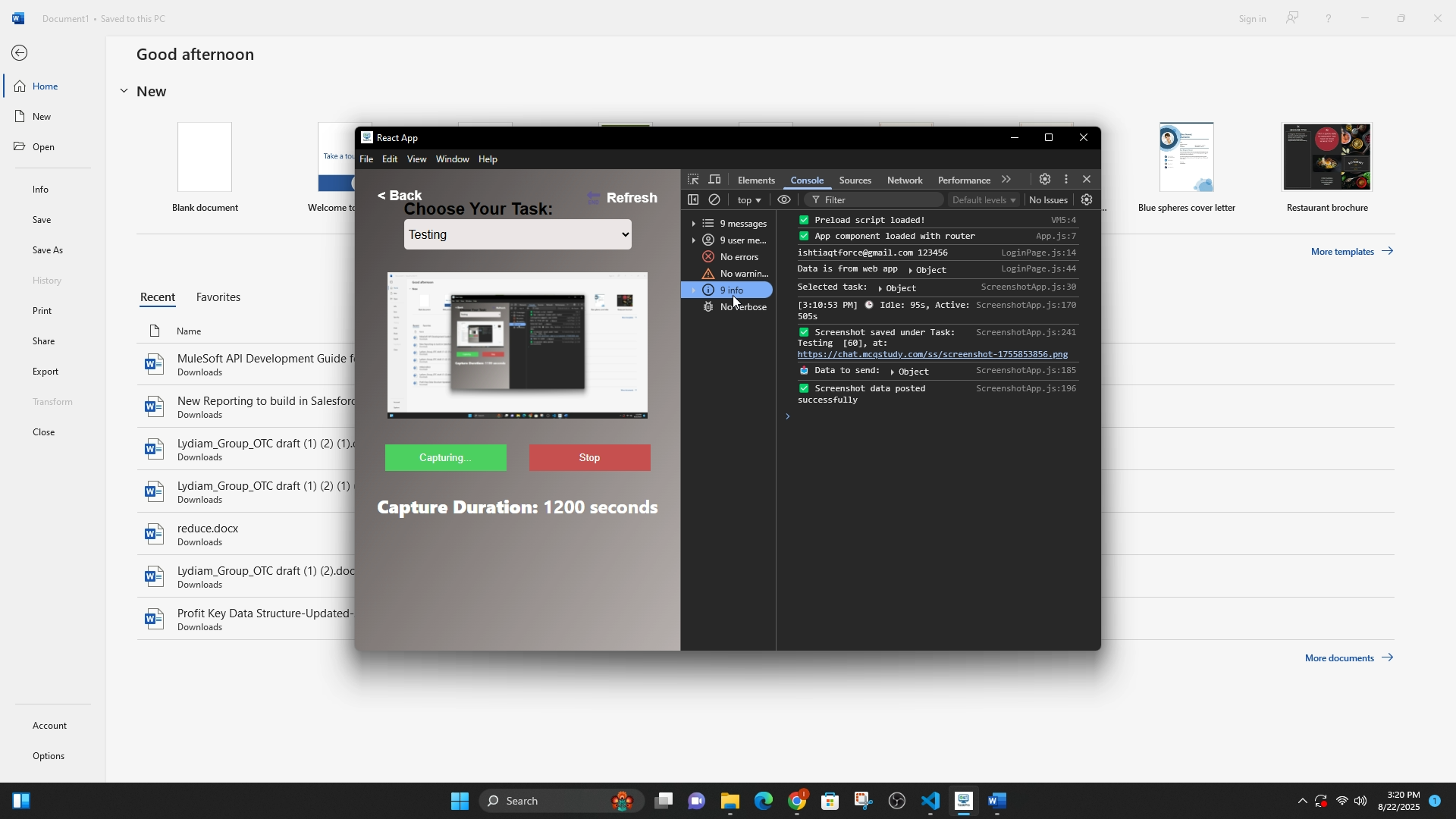1456x819 pixels.
Task: Open the View menu in React App
Action: click(x=416, y=159)
